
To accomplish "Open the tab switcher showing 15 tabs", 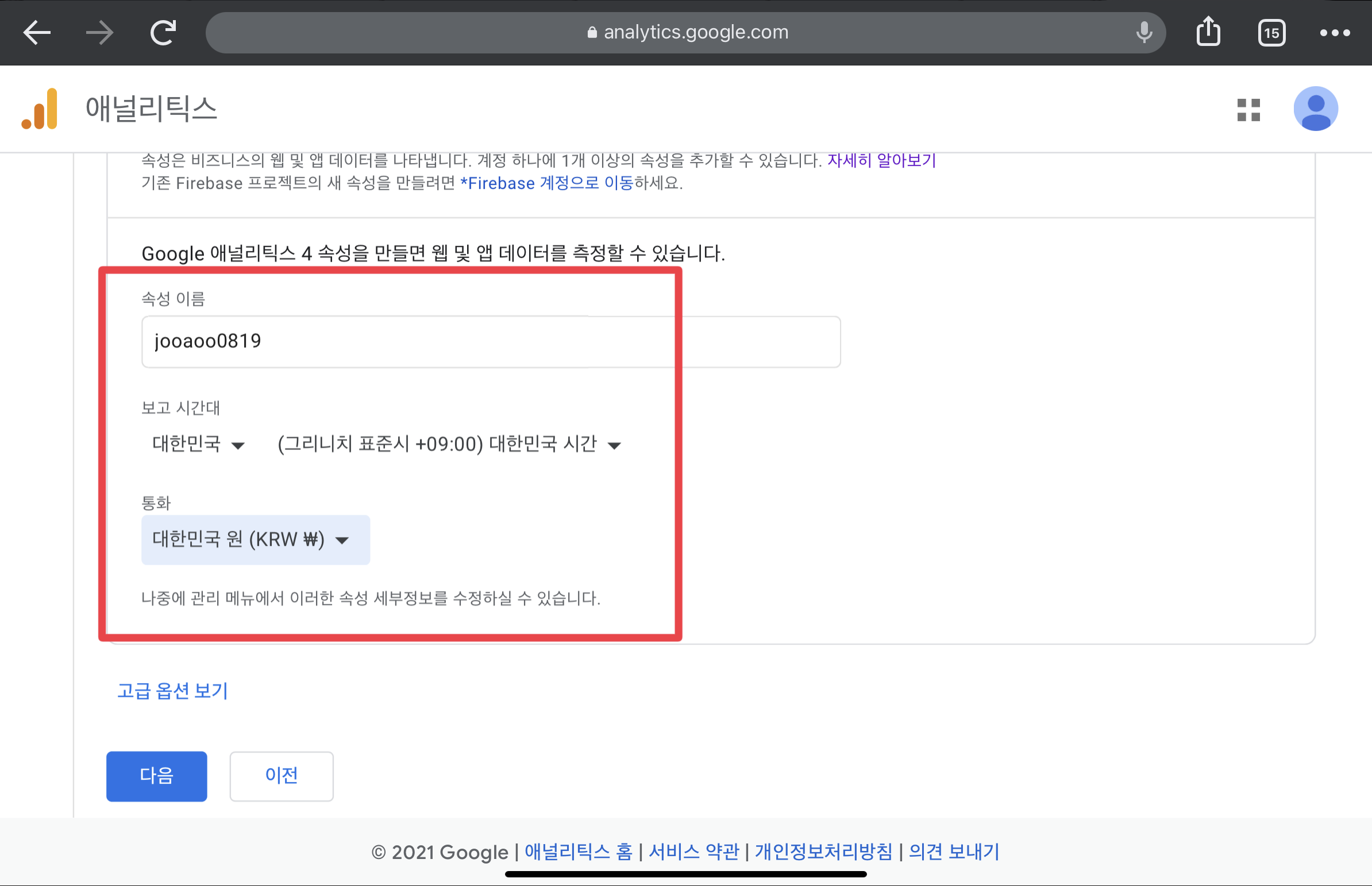I will [x=1271, y=33].
